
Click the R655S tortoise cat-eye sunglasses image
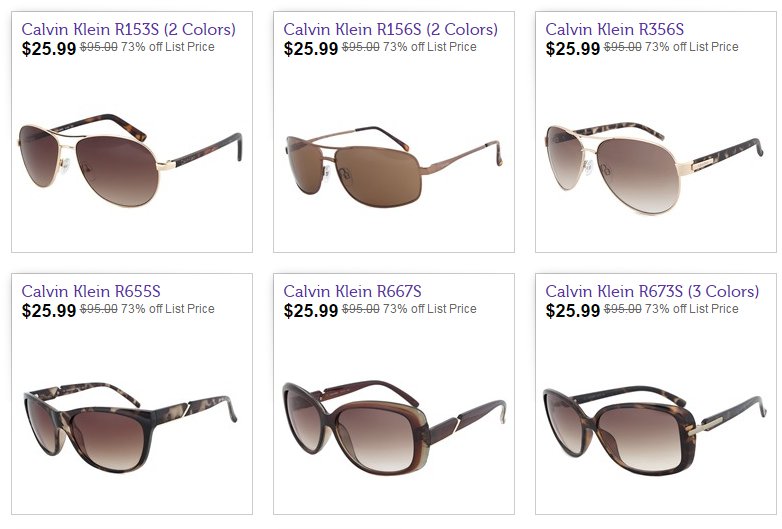click(x=131, y=427)
